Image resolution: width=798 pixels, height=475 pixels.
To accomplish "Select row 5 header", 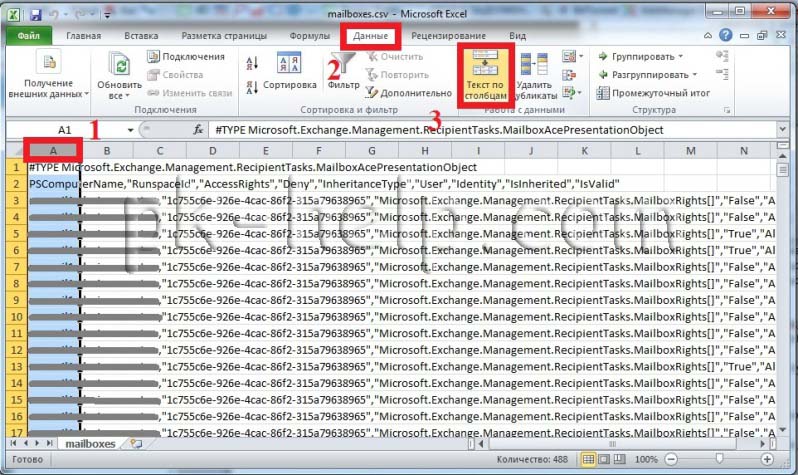I will tap(17, 234).
